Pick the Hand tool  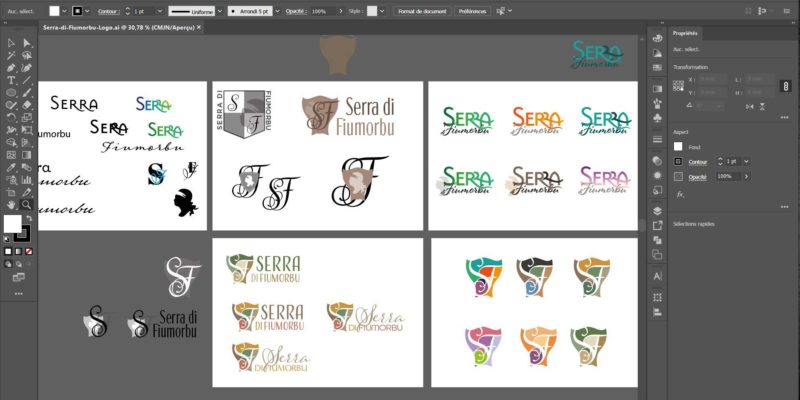(10, 204)
